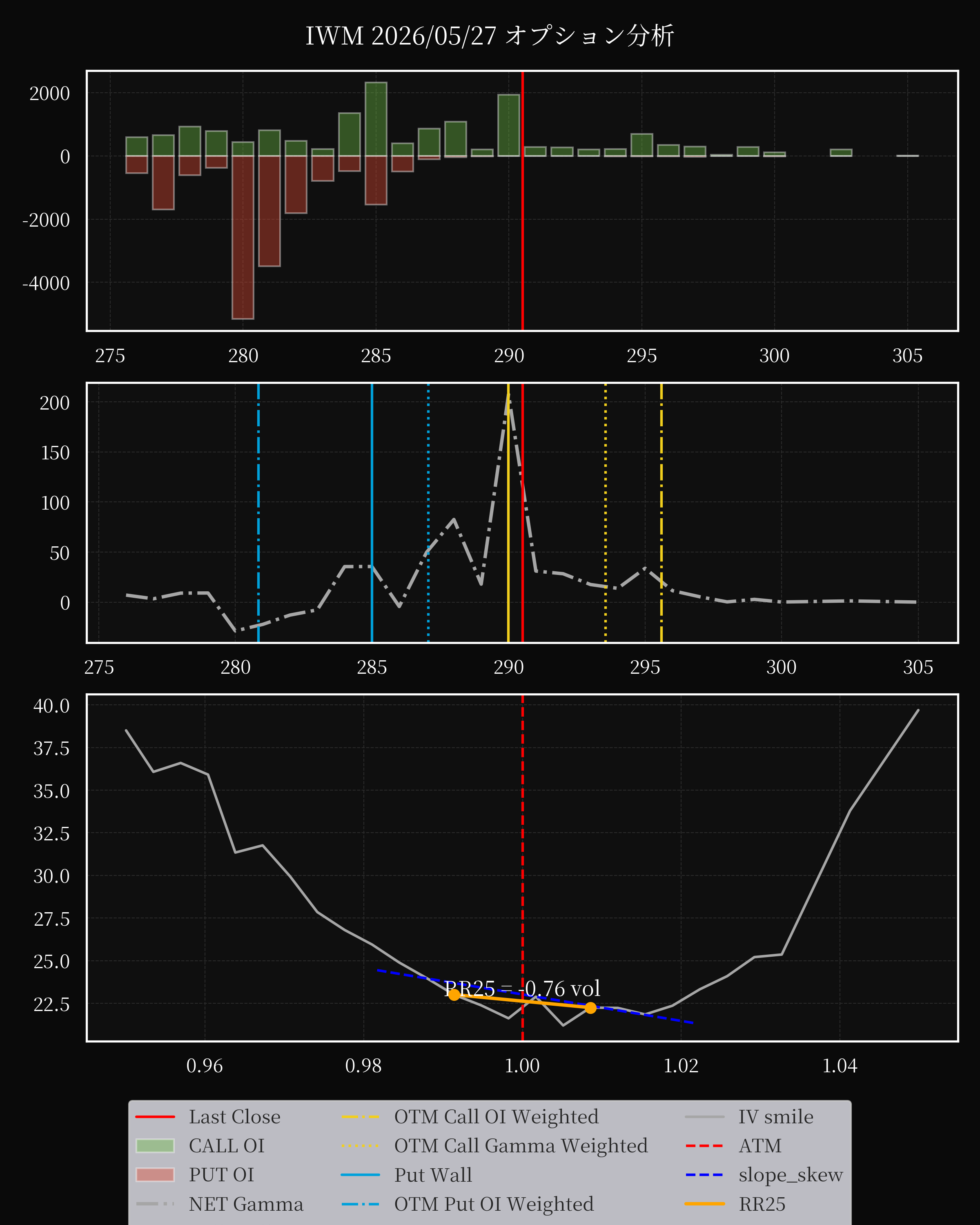Select the 'OTM Call OI Weighted' legend entry

[470, 1117]
